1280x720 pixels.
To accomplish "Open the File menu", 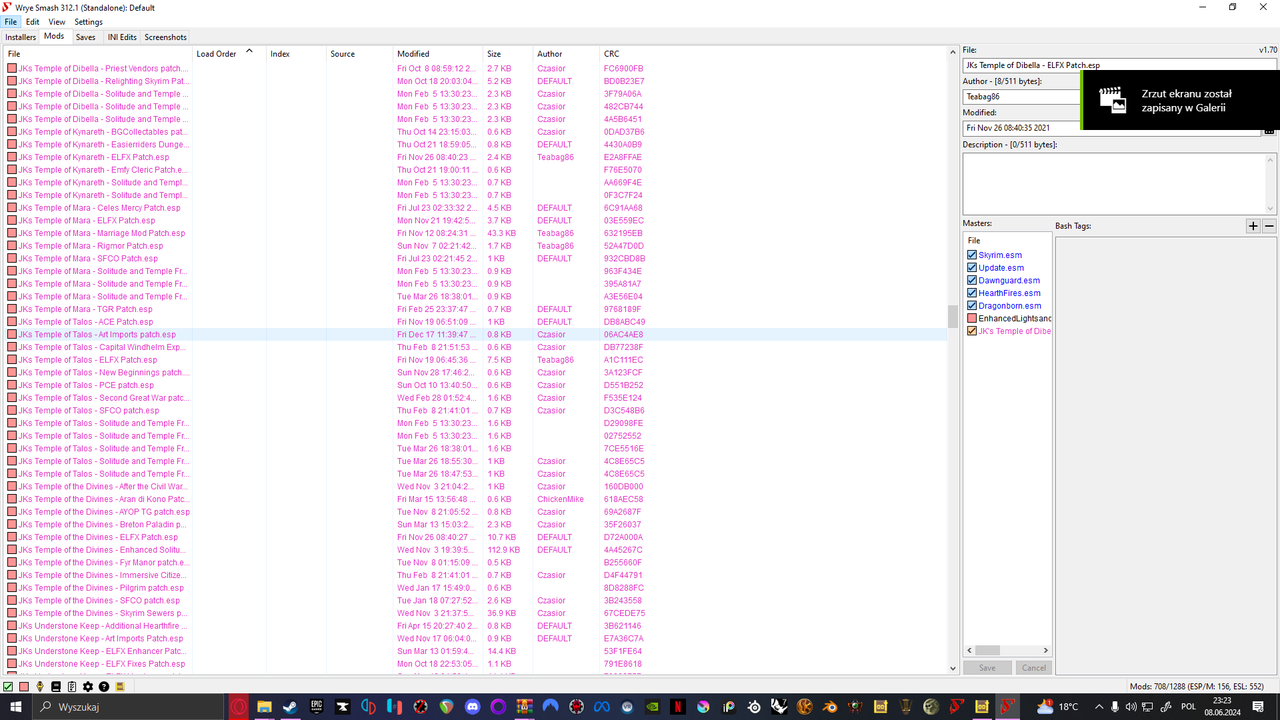I will [10, 21].
